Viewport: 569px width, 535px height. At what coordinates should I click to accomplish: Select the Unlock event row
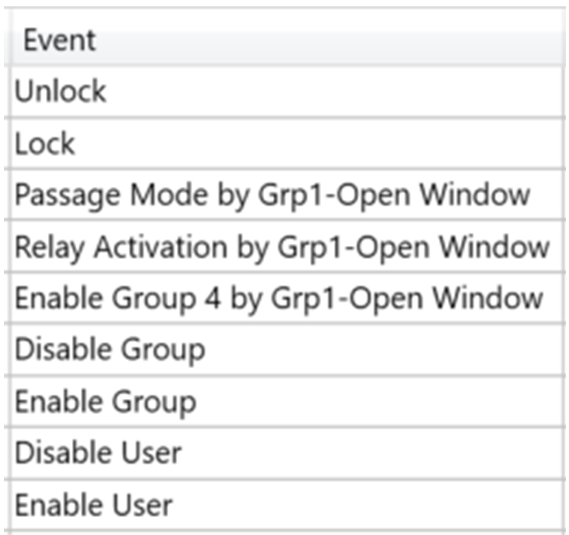point(288,92)
